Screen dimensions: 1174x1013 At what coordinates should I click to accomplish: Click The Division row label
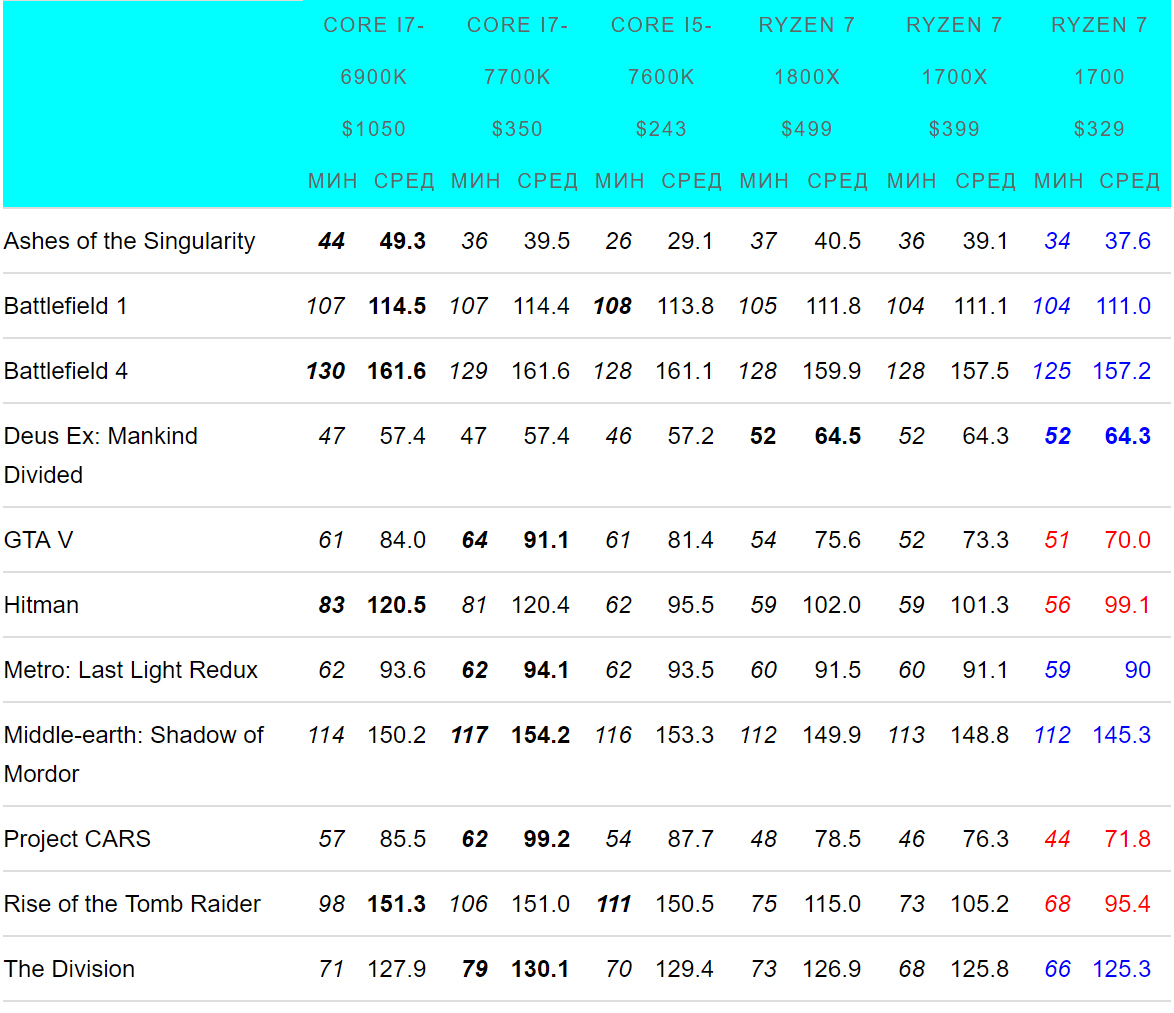69,969
